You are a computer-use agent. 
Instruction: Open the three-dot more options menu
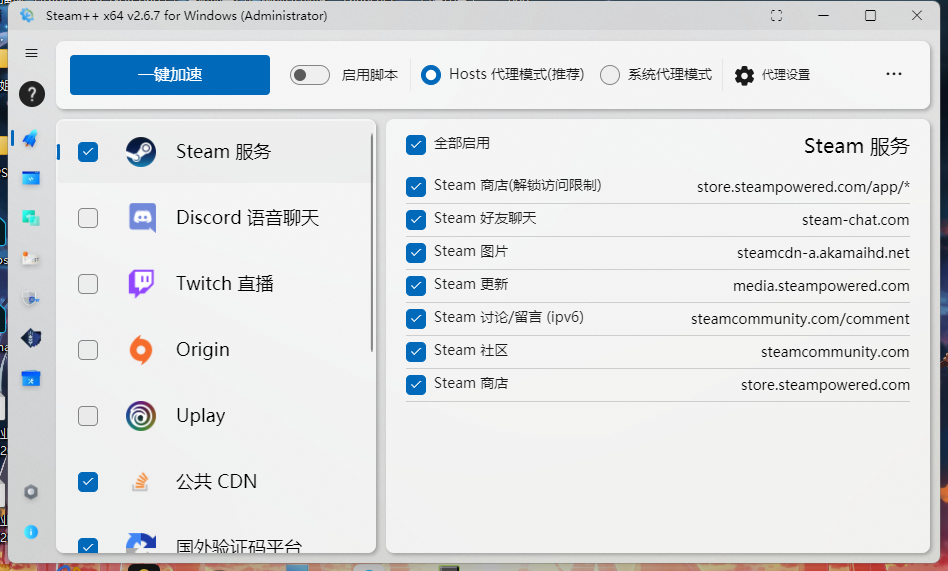click(894, 75)
